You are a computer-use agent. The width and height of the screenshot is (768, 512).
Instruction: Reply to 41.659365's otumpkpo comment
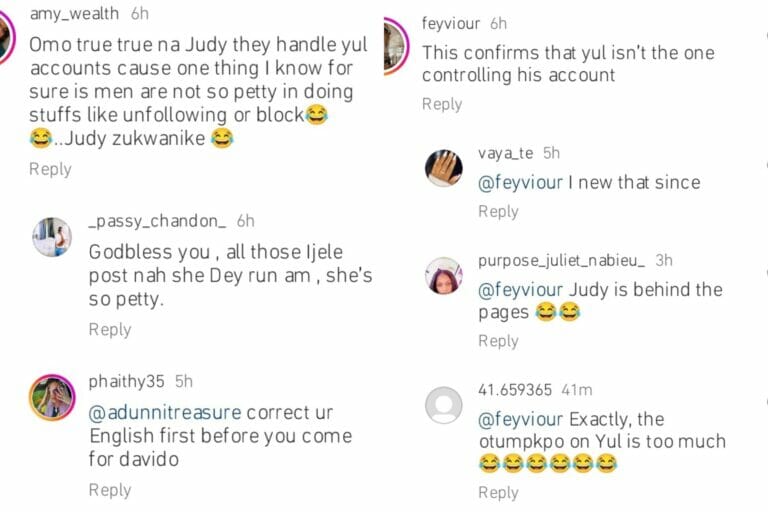click(499, 492)
